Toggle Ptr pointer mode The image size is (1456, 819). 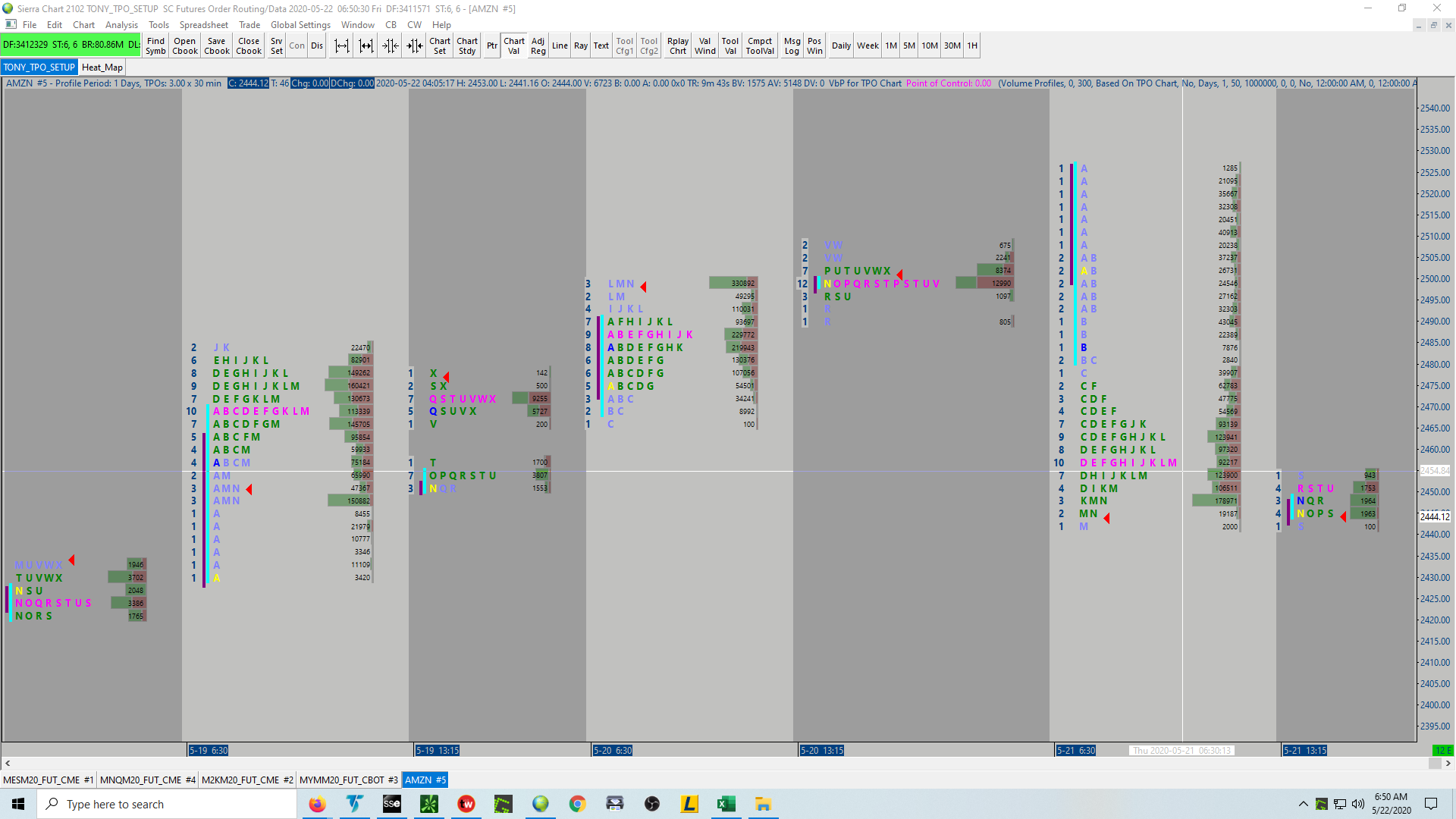tap(491, 45)
